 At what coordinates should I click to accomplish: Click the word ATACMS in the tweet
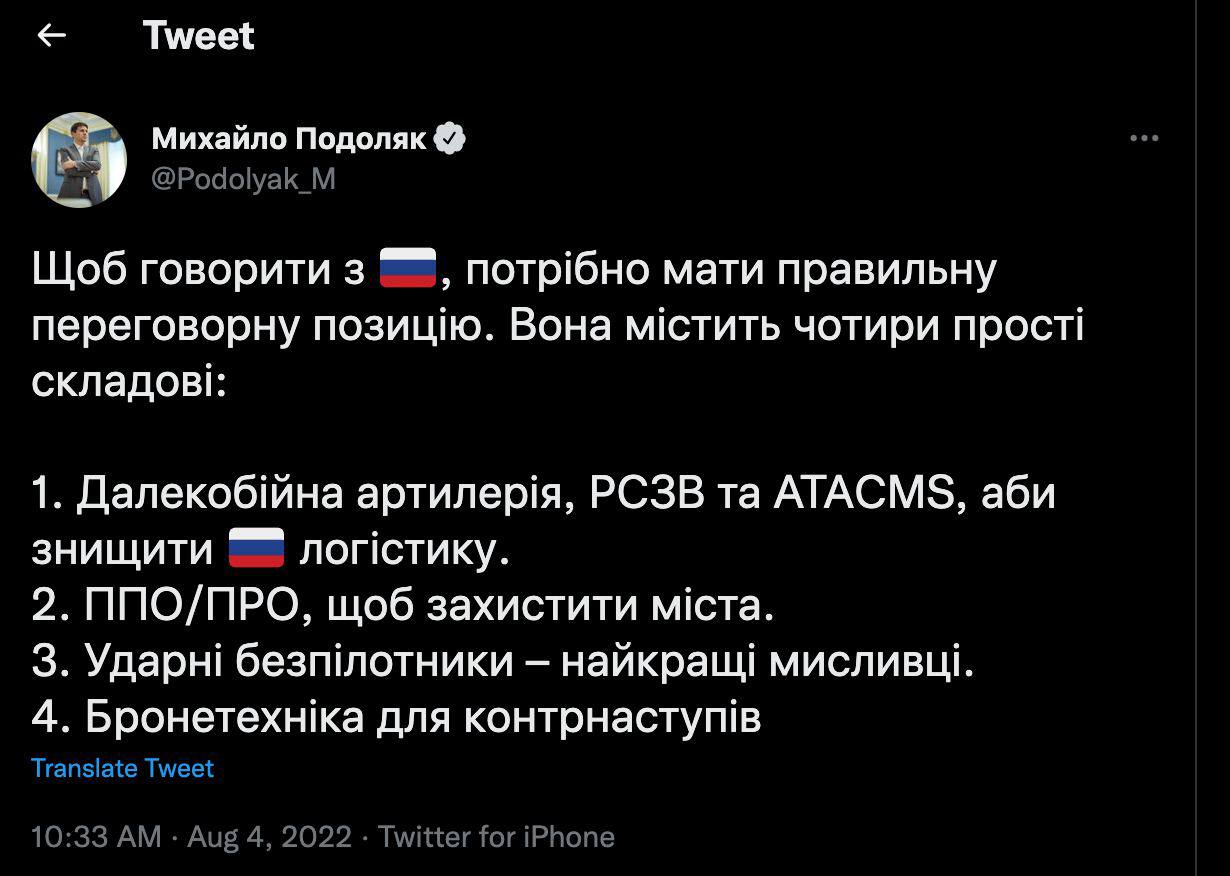point(863,494)
